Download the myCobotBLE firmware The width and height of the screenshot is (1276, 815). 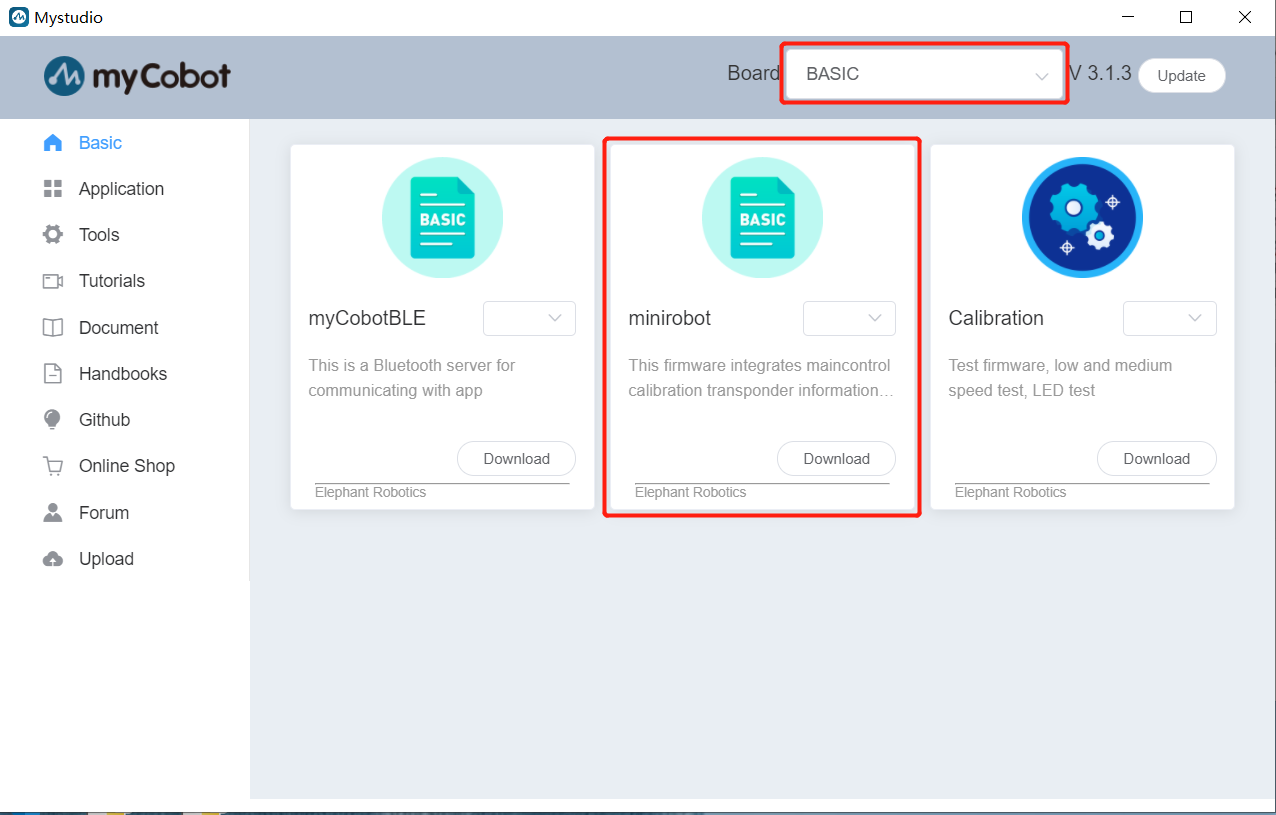click(x=516, y=459)
